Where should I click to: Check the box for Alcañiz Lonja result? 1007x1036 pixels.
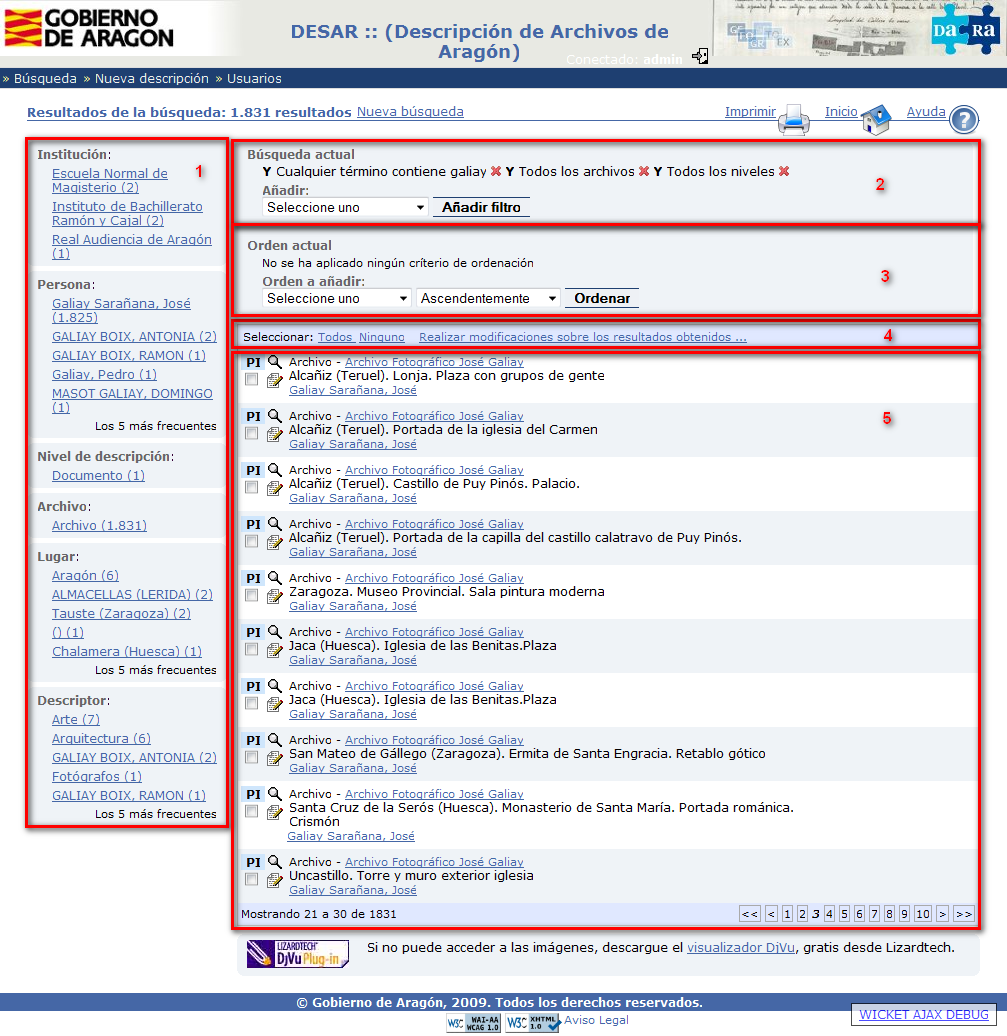[x=252, y=380]
